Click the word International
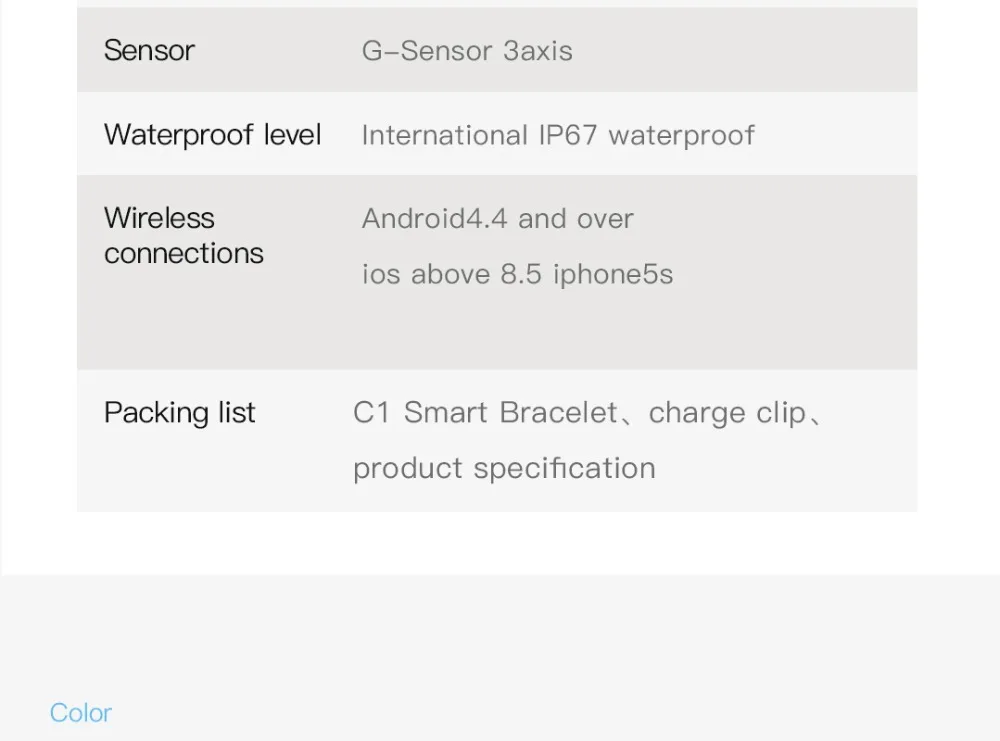This screenshot has width=1000, height=741. click(444, 135)
